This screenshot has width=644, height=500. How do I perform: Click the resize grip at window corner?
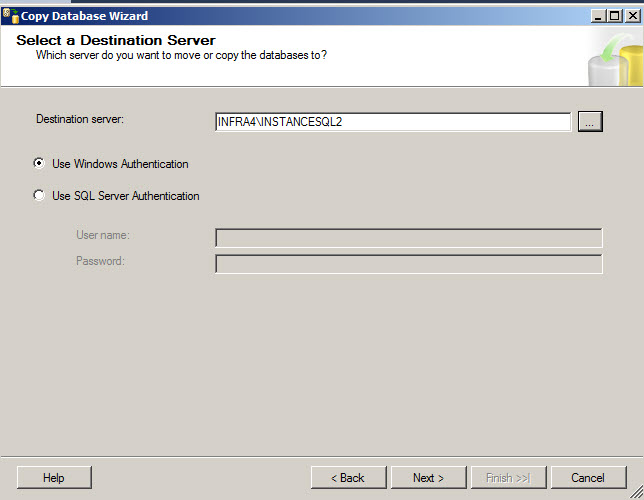click(637, 493)
